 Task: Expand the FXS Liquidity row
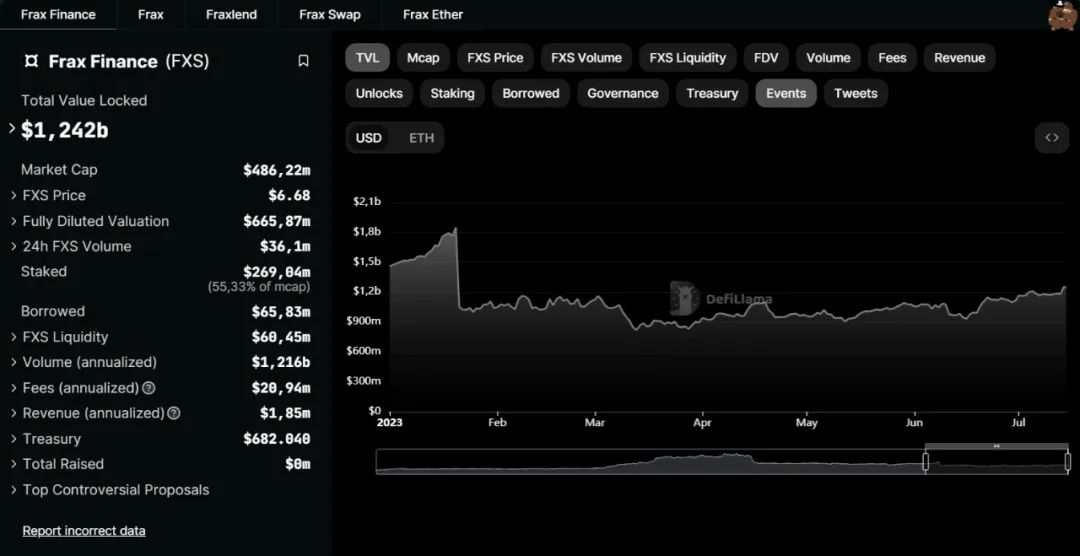pos(14,337)
